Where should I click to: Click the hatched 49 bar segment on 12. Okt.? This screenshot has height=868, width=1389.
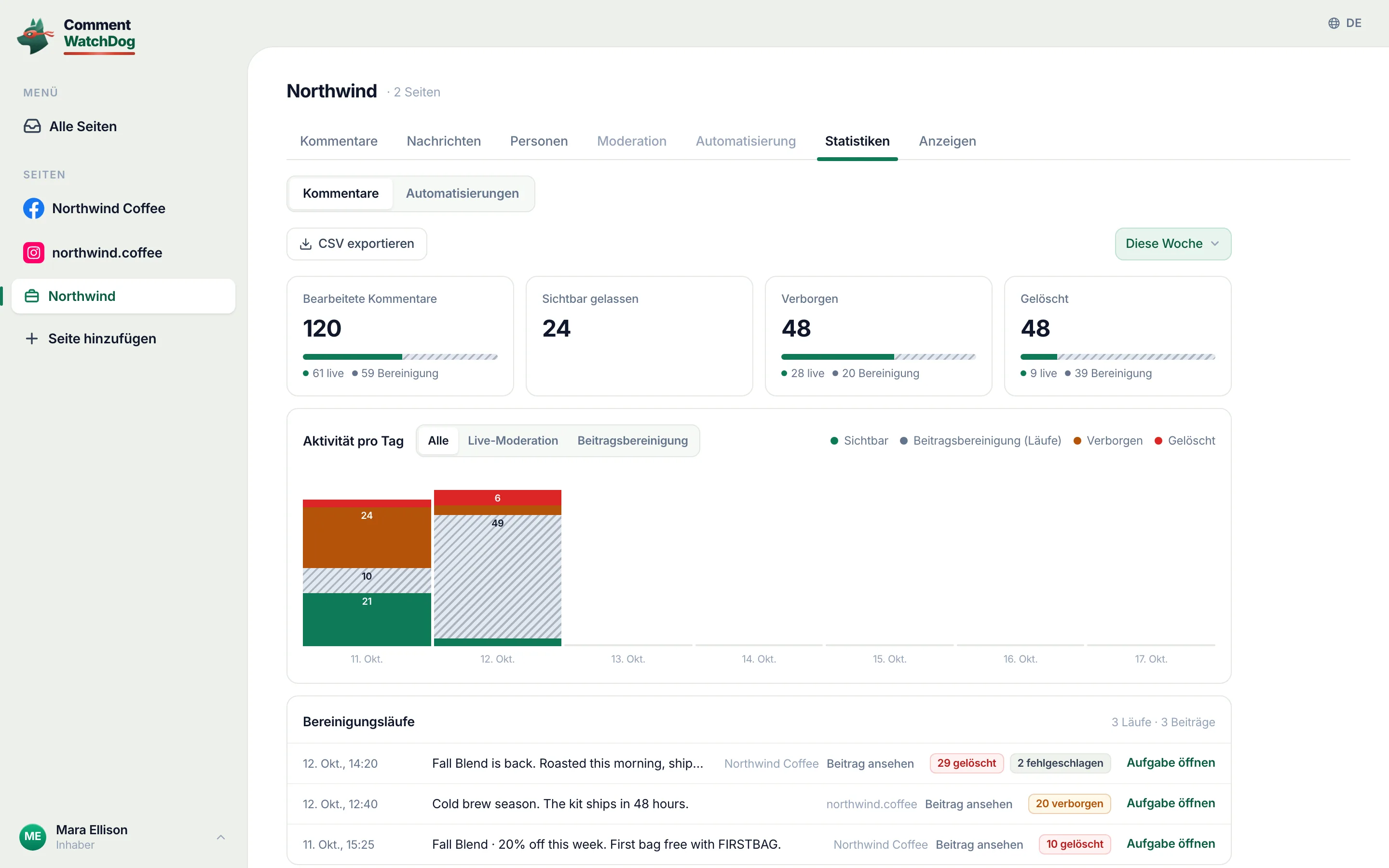click(498, 576)
